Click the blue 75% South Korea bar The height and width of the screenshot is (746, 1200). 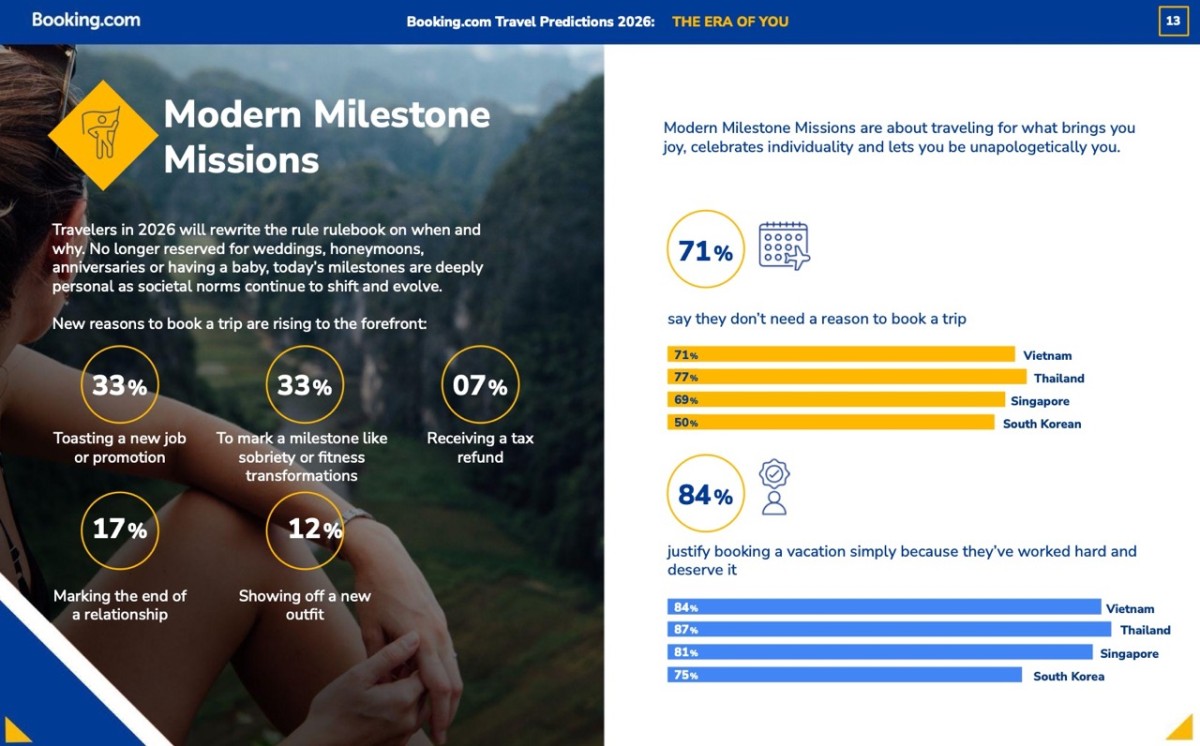point(844,675)
